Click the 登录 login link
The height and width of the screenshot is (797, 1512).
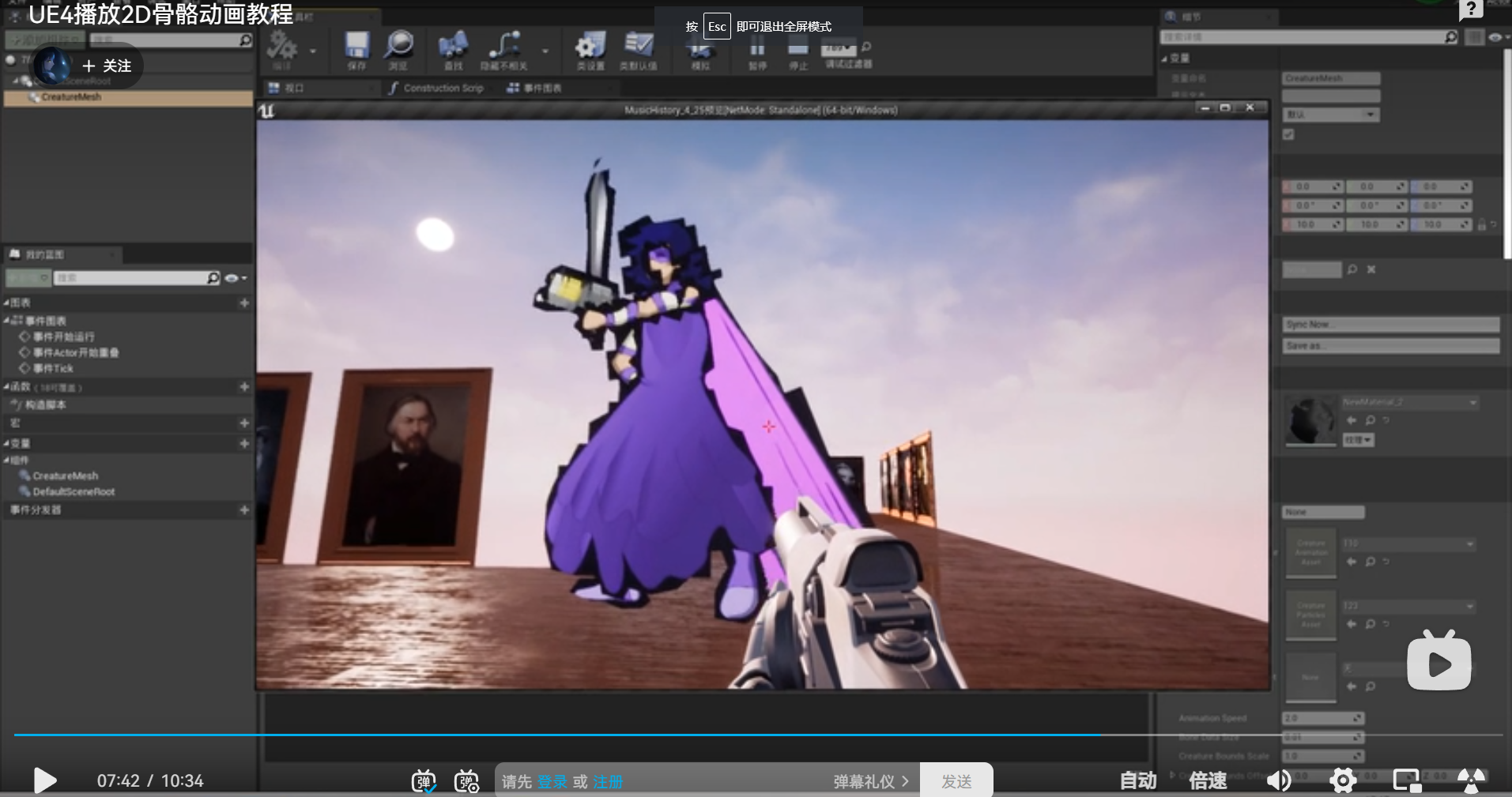(552, 782)
